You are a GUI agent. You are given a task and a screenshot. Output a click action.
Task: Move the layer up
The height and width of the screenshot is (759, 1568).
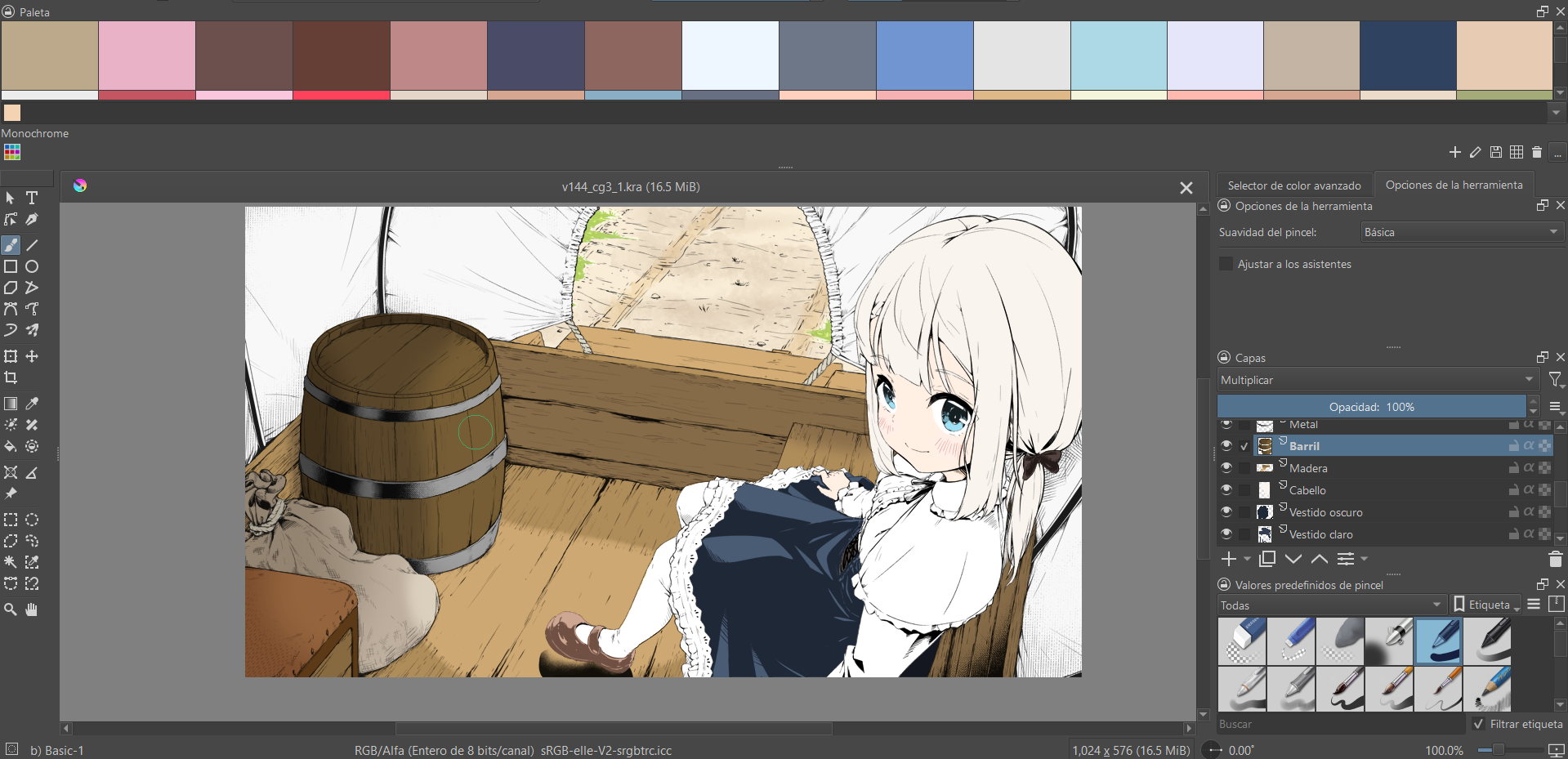pos(1320,559)
